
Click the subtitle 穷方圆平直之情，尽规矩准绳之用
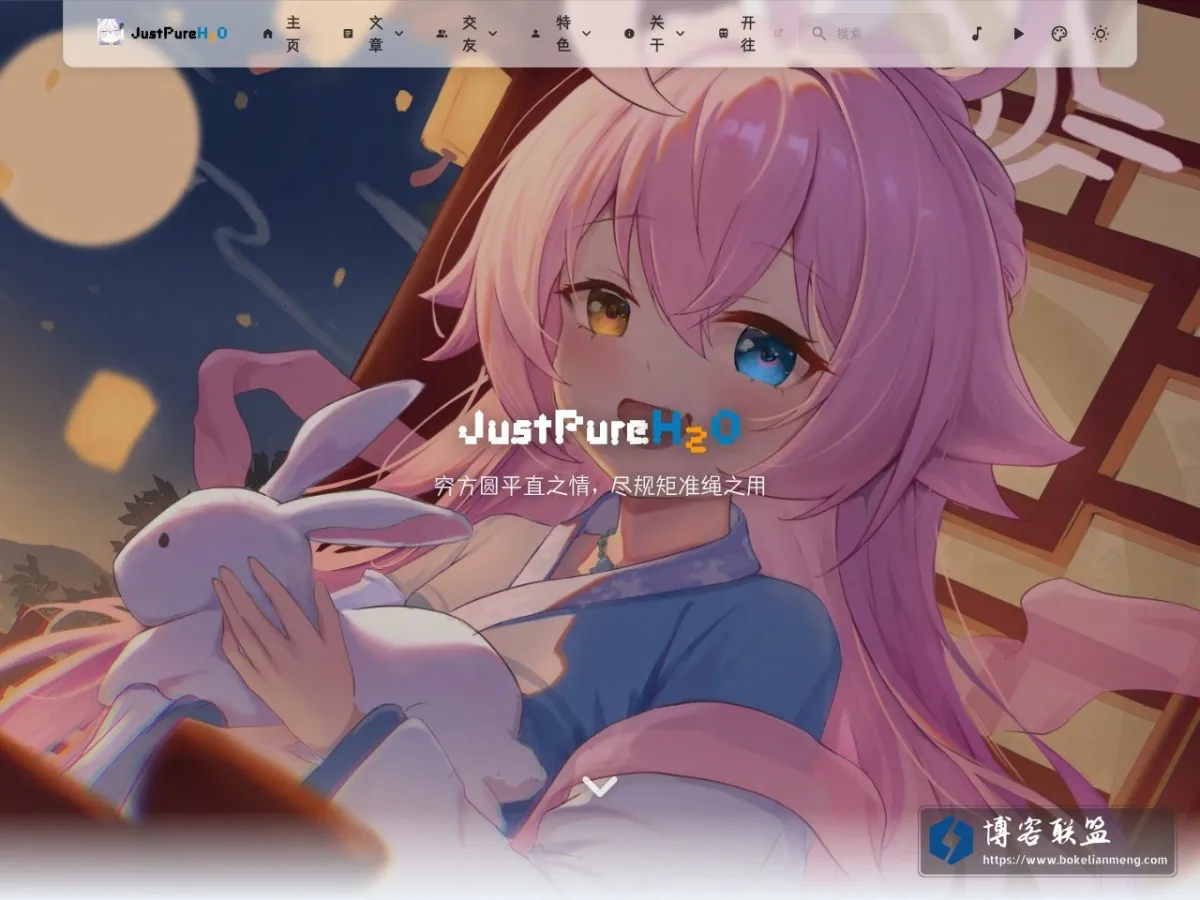point(600,487)
